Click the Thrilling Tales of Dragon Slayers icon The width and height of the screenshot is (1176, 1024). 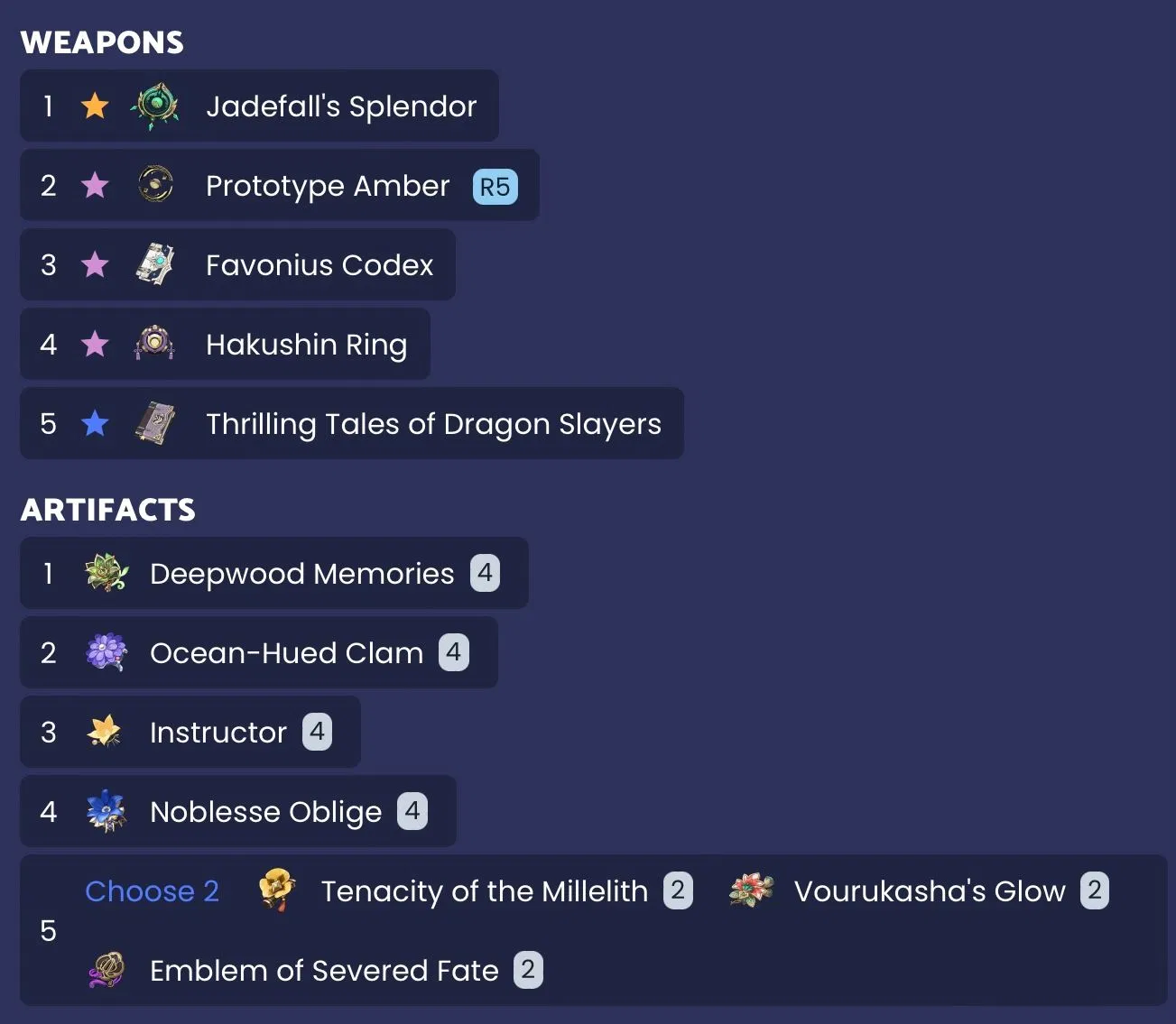tap(155, 423)
